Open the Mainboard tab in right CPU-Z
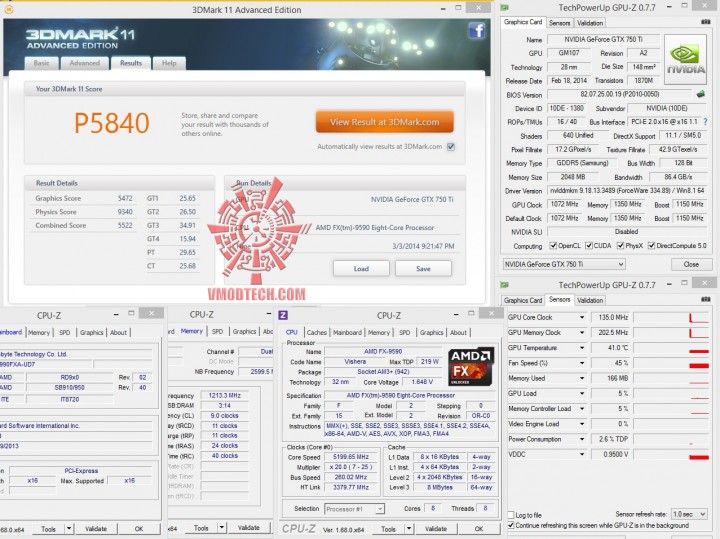This screenshot has height=539, width=720. pos(347,332)
